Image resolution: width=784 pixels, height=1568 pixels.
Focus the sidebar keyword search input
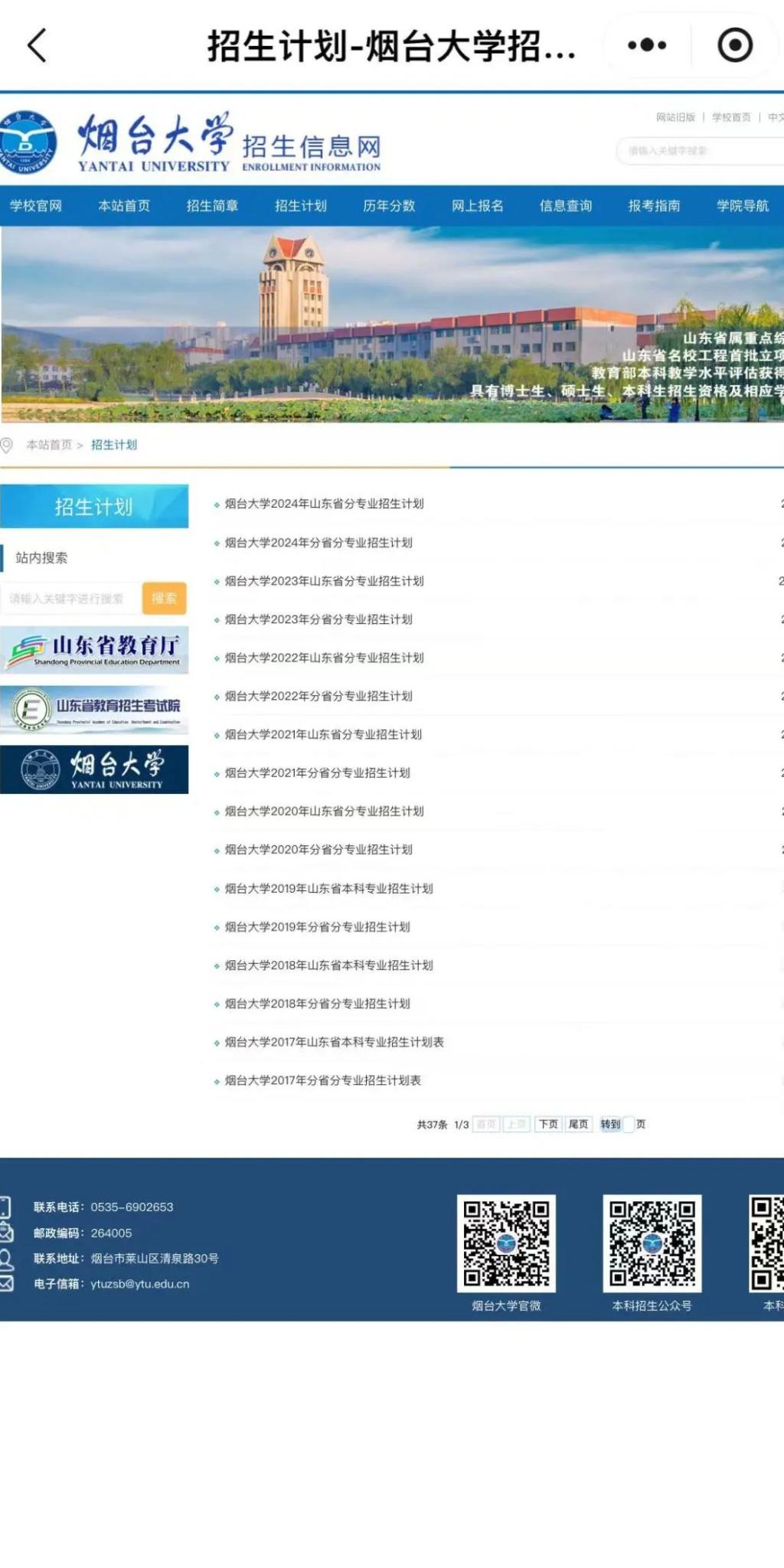70,599
